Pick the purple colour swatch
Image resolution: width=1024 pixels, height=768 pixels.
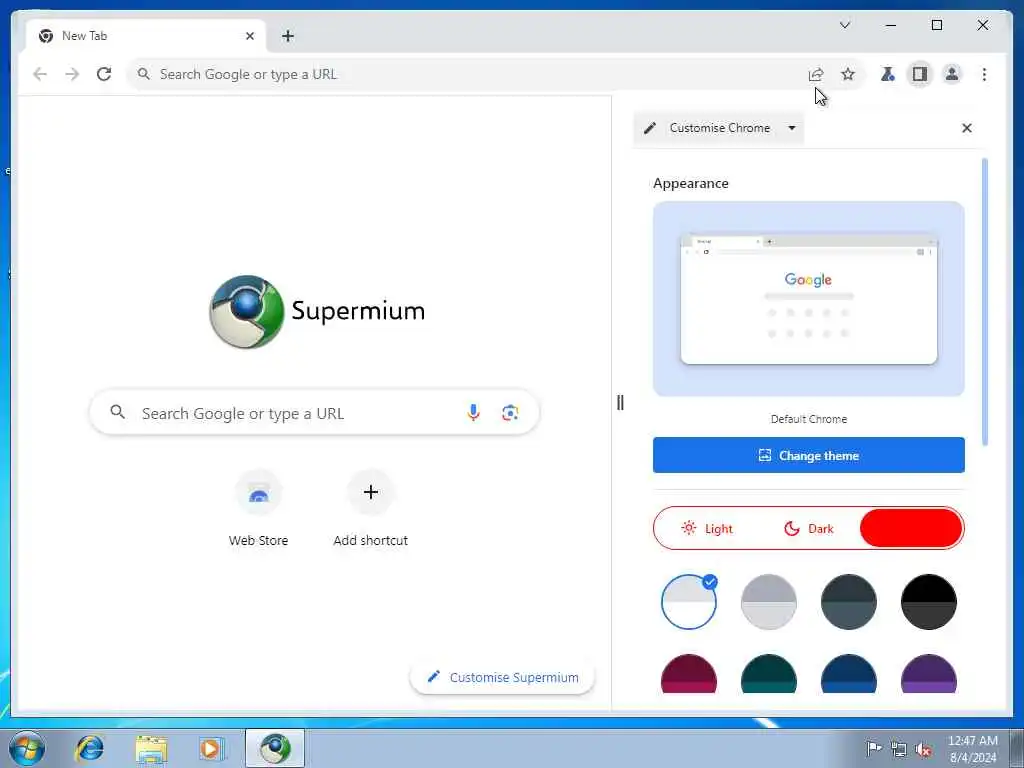coord(929,674)
